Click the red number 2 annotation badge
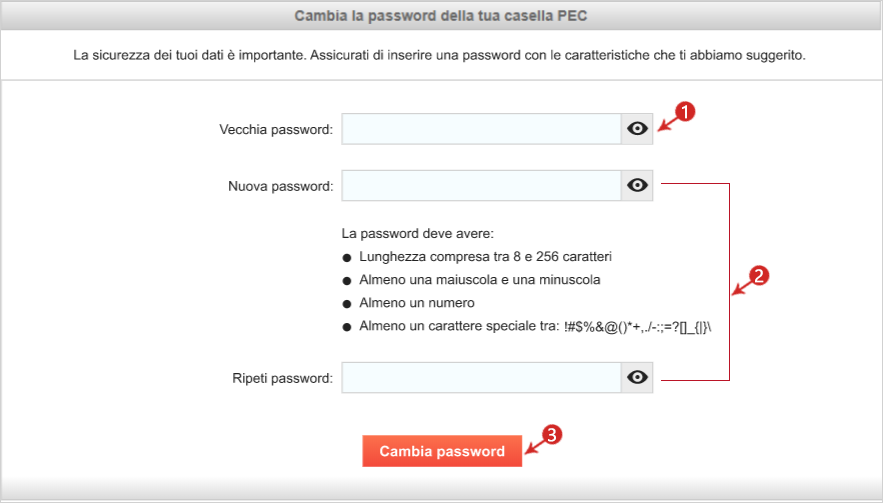This screenshot has width=883, height=503. click(759, 276)
